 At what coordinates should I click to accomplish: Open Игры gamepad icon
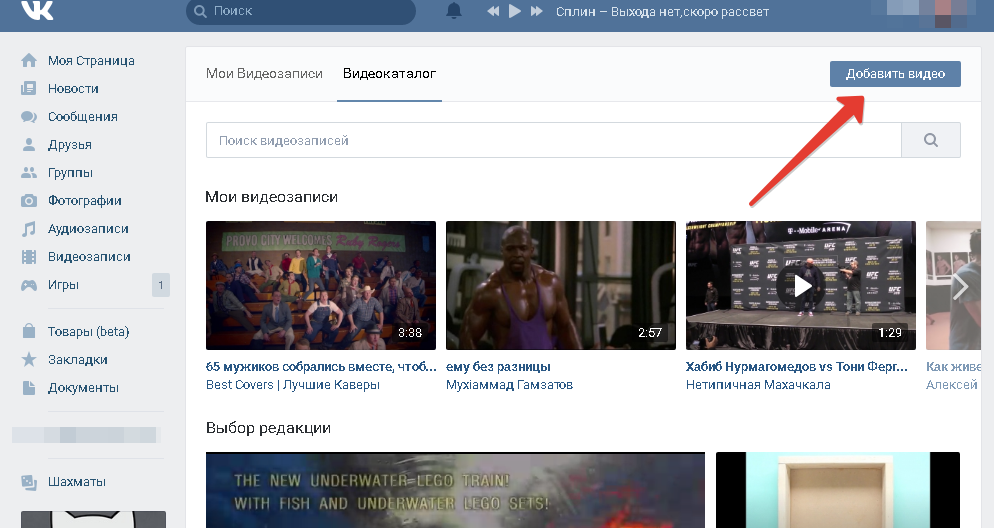point(29,285)
